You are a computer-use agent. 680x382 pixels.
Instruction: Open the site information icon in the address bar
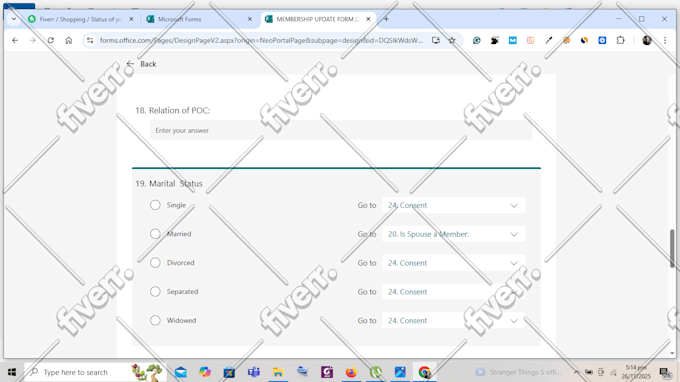pos(90,40)
